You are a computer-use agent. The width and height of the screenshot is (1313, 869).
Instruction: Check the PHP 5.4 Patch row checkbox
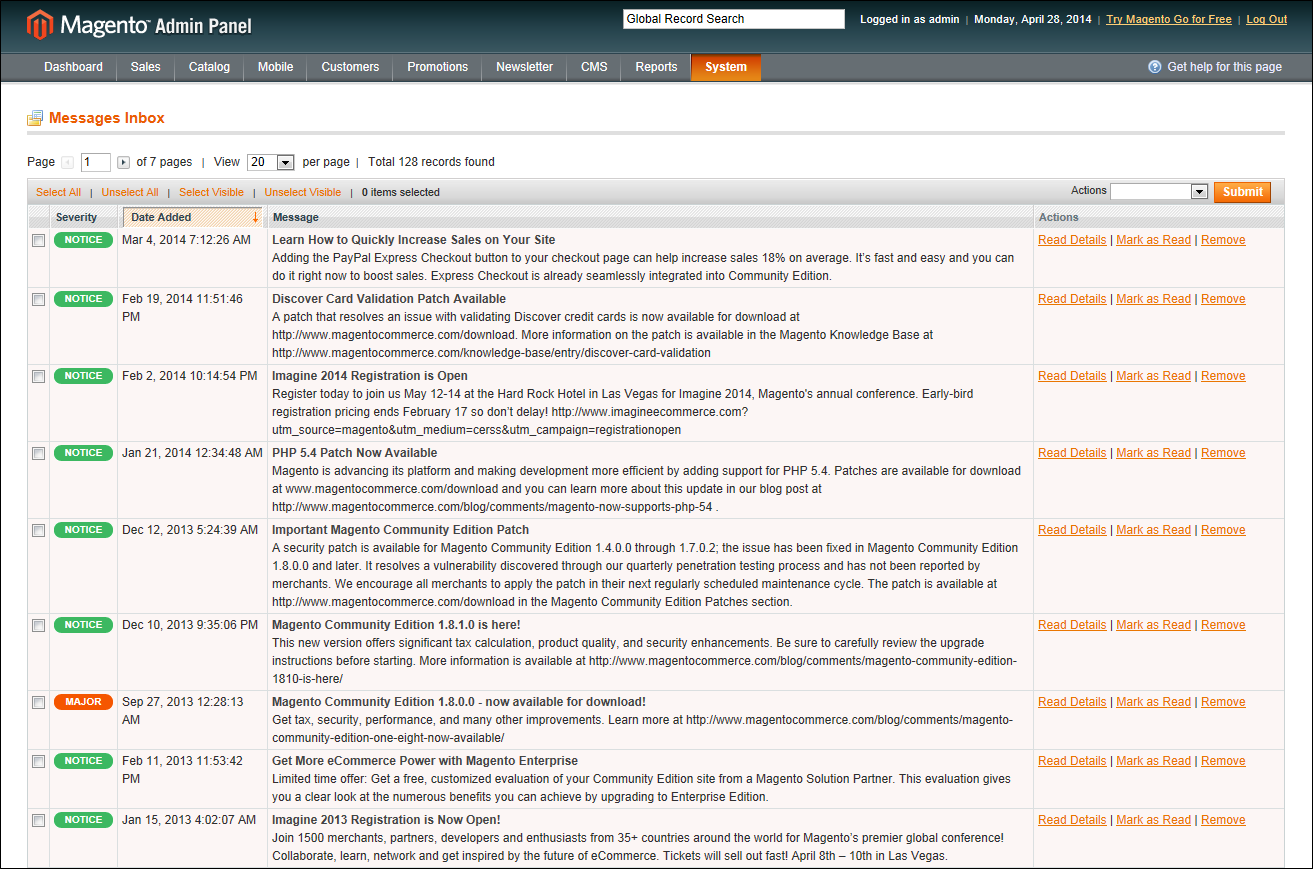click(38, 454)
